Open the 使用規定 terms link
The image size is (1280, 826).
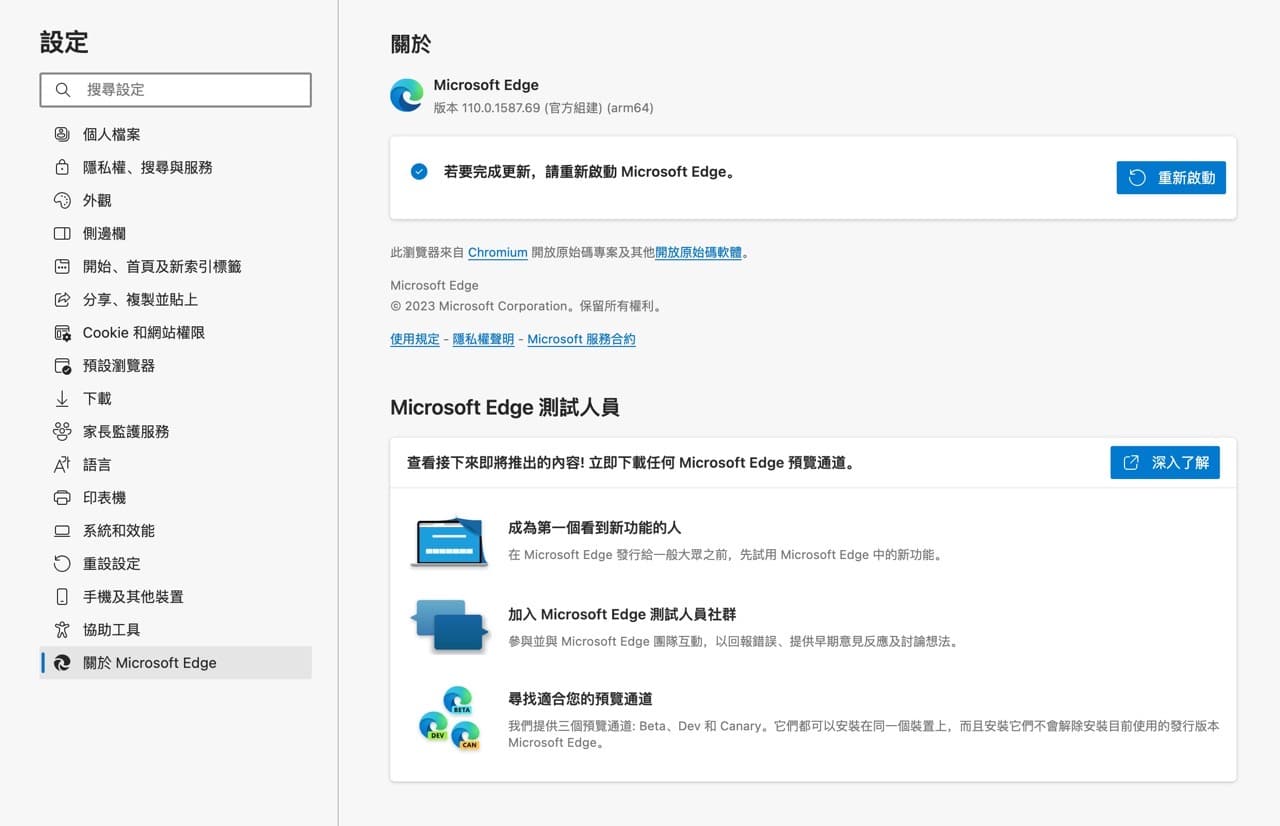(415, 339)
